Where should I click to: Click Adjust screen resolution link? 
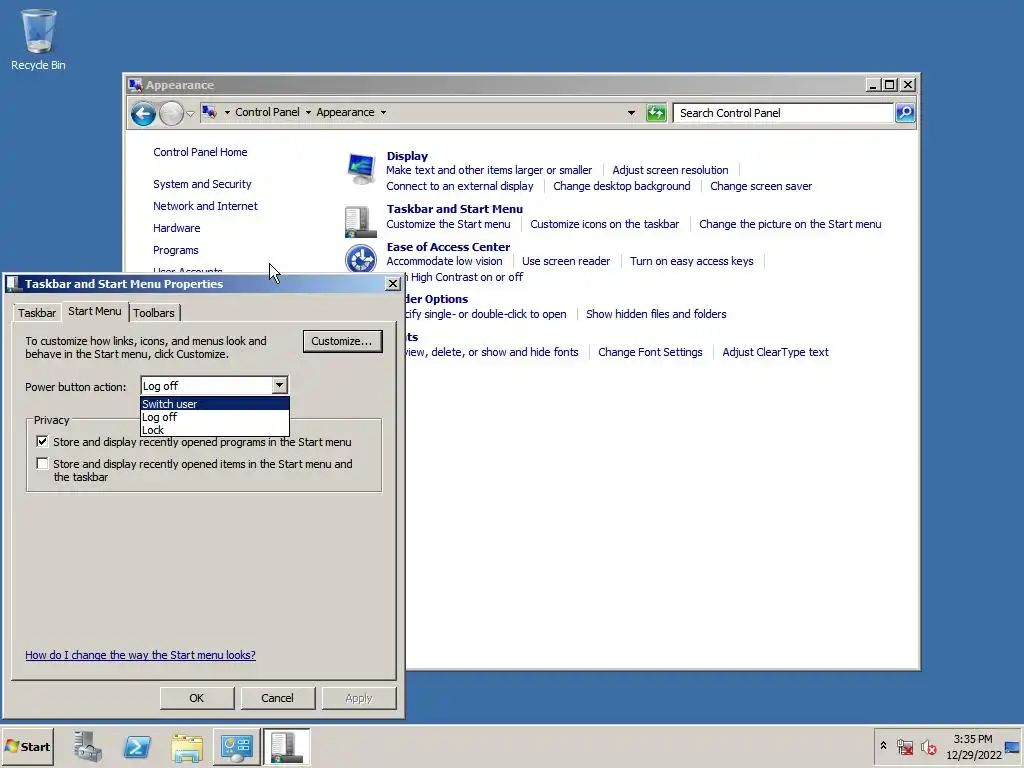670,170
